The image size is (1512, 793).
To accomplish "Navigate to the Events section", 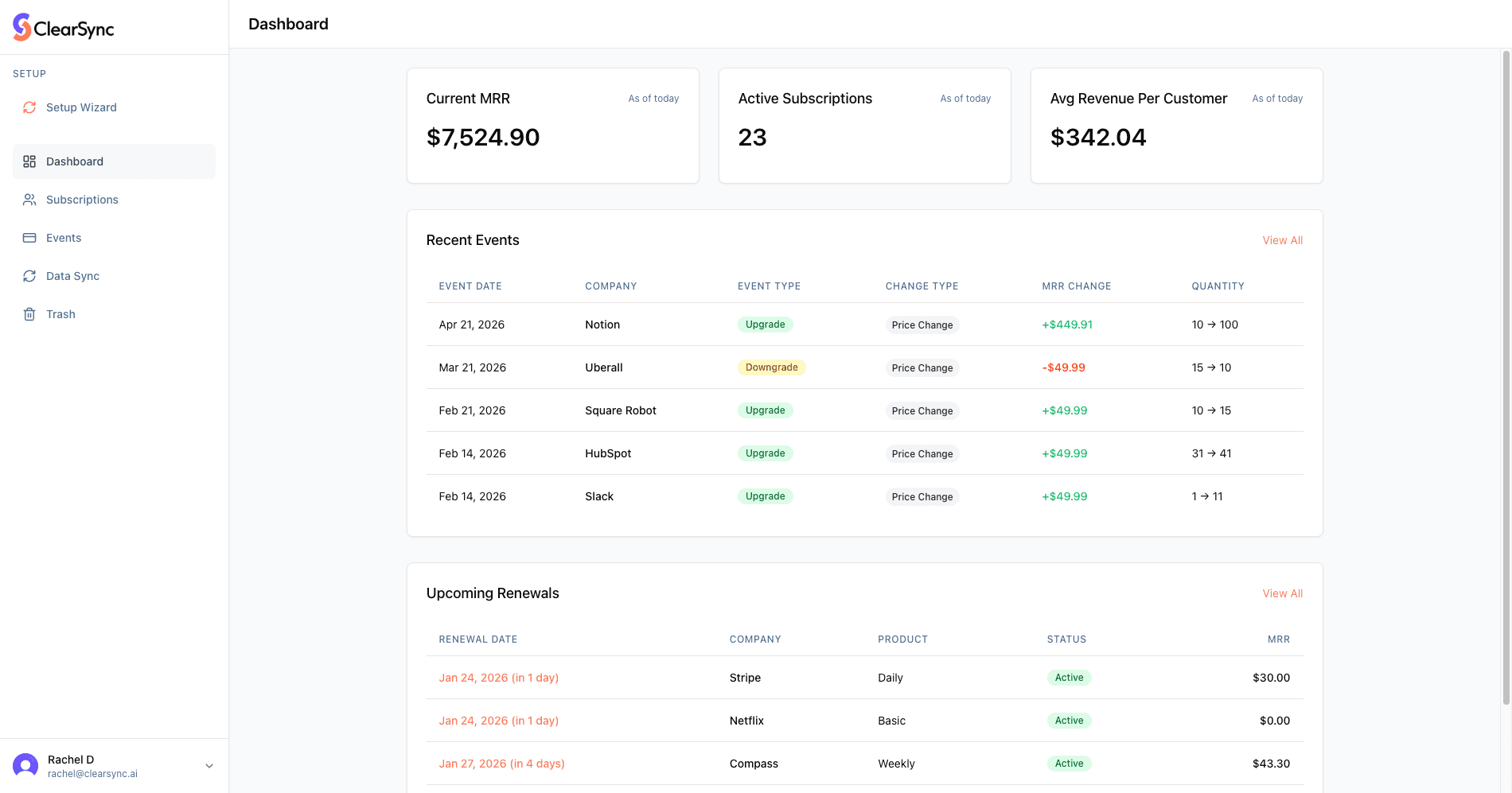I will tap(64, 237).
